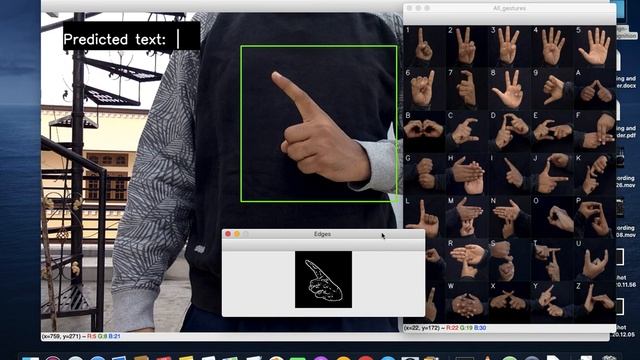This screenshot has width=640, height=360.
Task: Tap the T sign language tile
Action: 552,260
